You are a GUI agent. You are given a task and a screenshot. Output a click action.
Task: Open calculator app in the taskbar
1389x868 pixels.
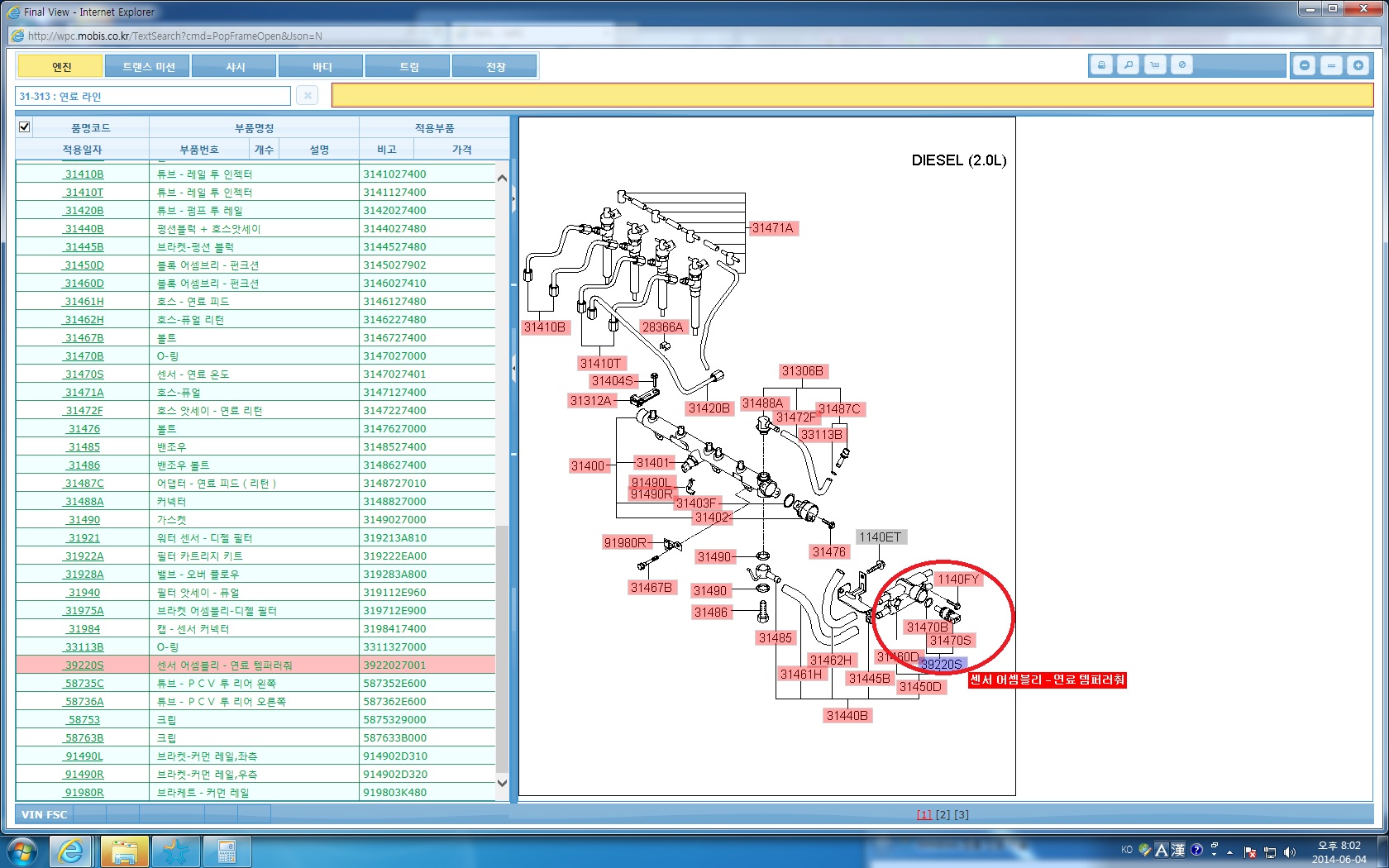(226, 851)
